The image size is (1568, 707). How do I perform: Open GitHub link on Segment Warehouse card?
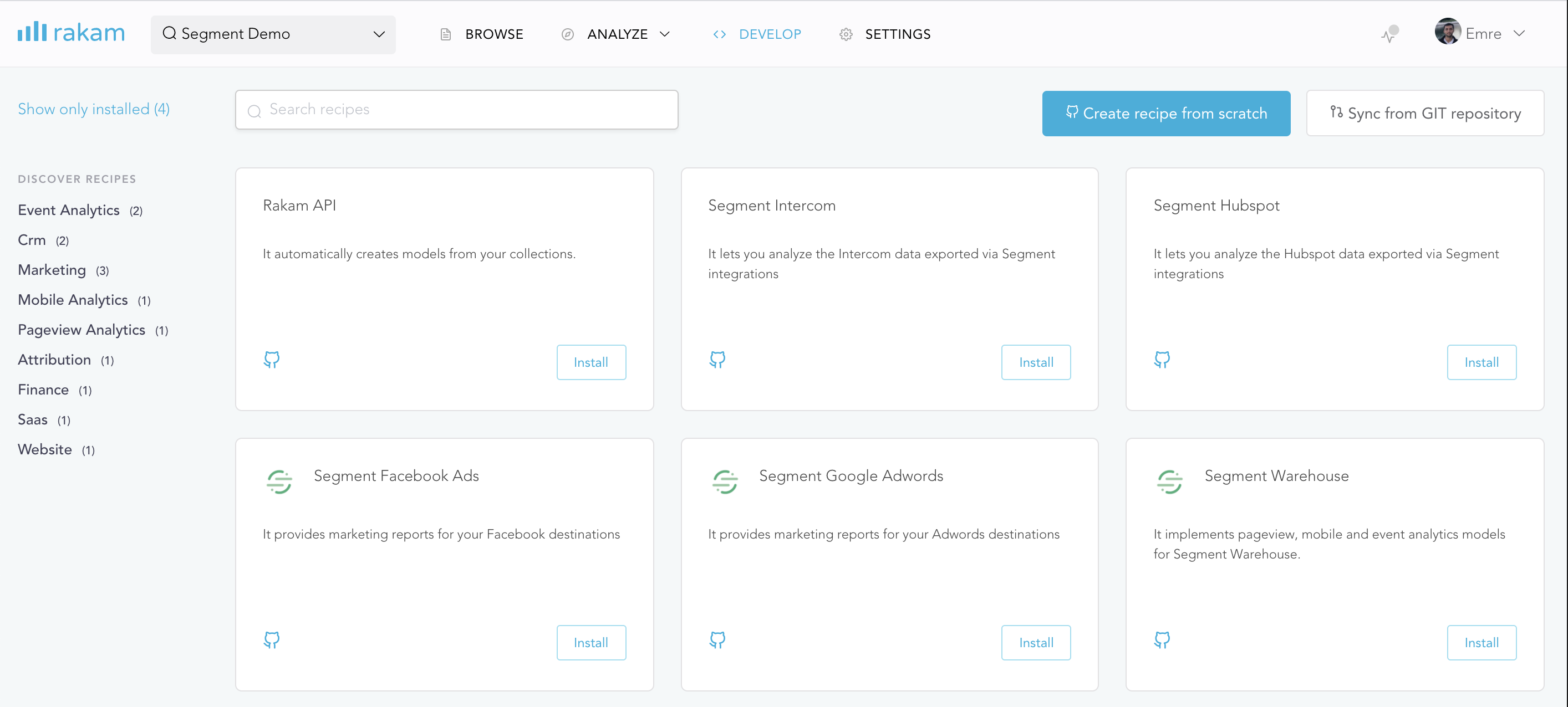point(1162,640)
